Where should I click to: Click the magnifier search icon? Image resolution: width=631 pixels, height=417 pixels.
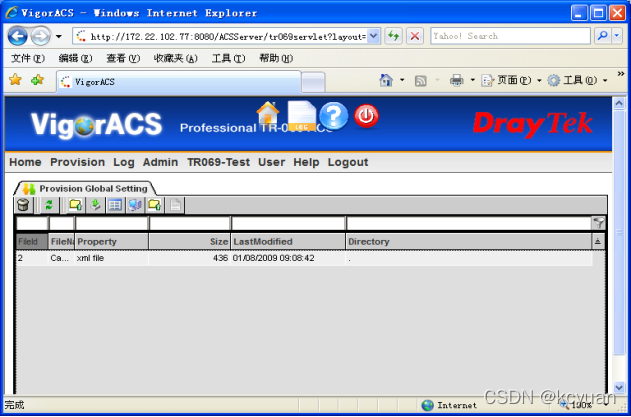tap(602, 36)
